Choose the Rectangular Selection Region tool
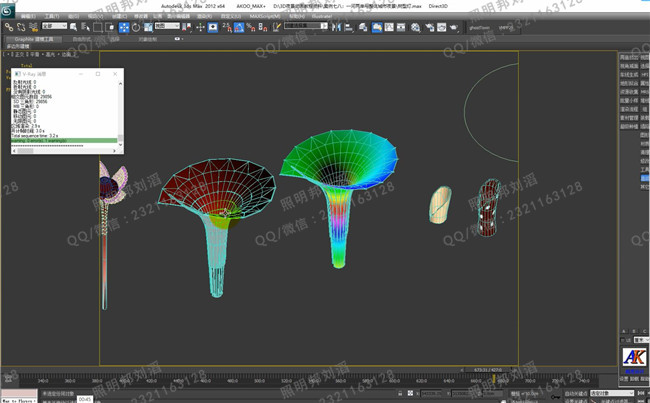This screenshot has width=650, height=403. point(98,27)
